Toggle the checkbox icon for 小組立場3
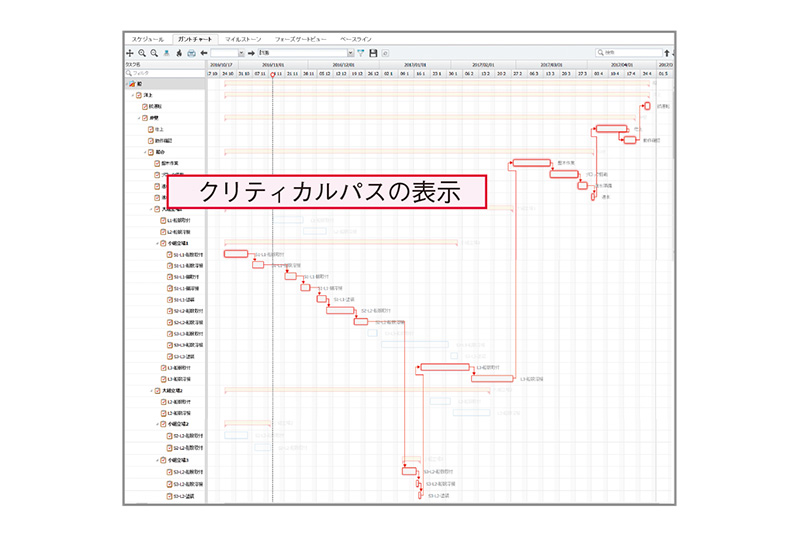 [x=164, y=460]
